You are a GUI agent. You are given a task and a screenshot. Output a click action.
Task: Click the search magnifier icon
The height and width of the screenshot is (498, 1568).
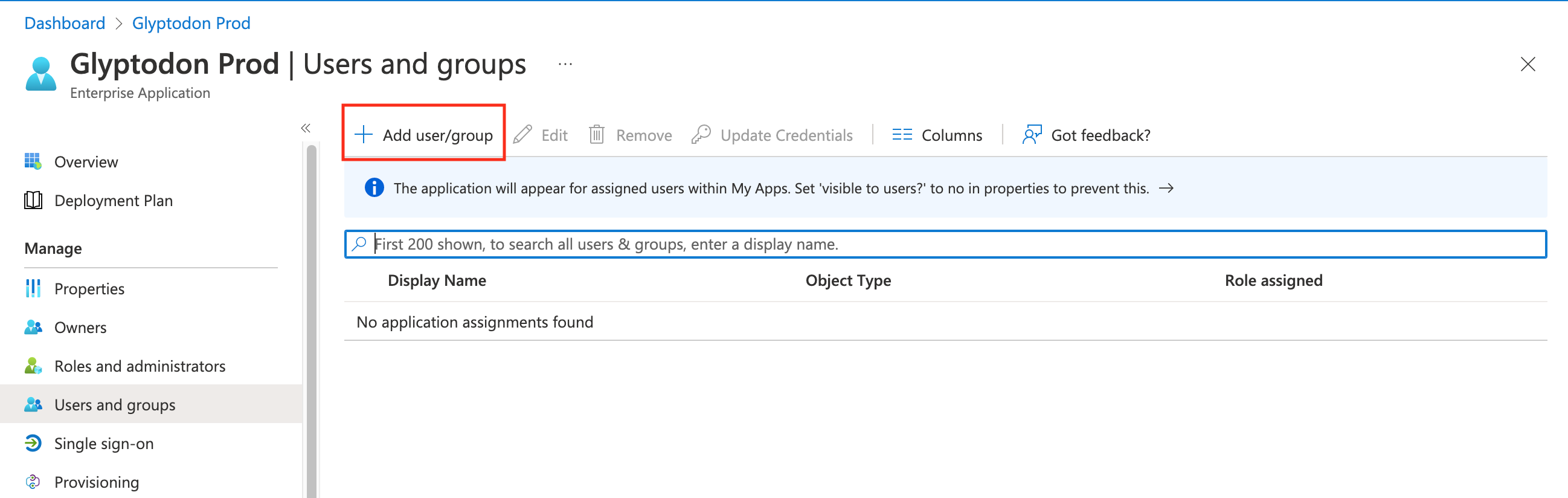click(x=360, y=244)
